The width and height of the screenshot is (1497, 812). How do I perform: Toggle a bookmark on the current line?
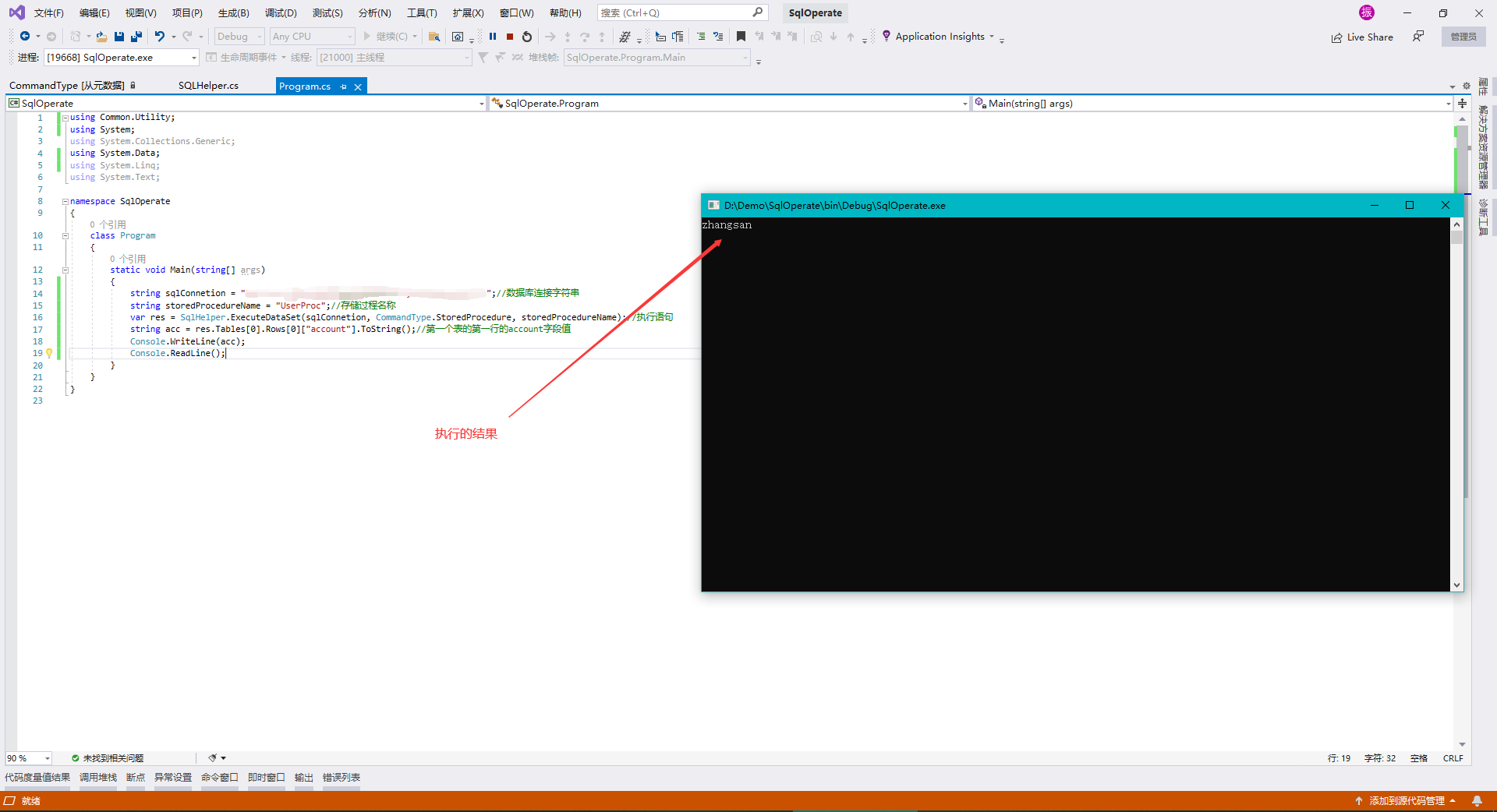click(x=741, y=36)
